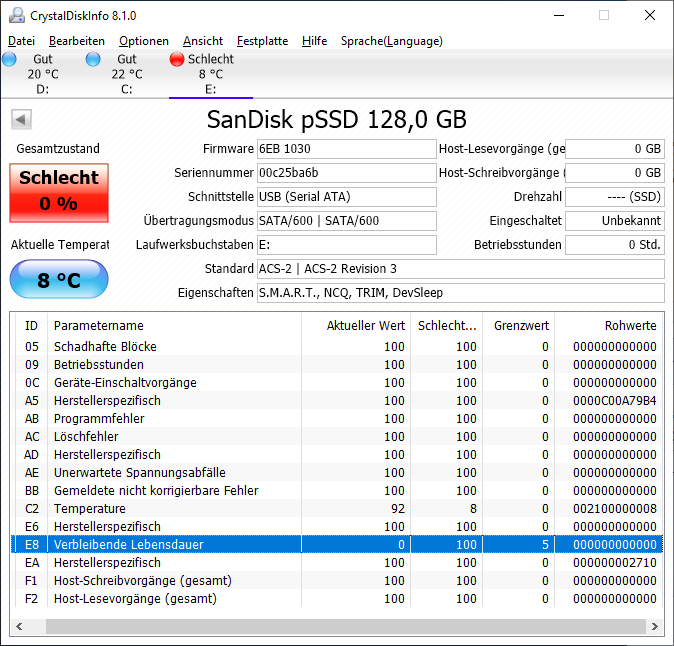Select the Host-Schreibvorgänge (gesamt) row

(x=337, y=581)
